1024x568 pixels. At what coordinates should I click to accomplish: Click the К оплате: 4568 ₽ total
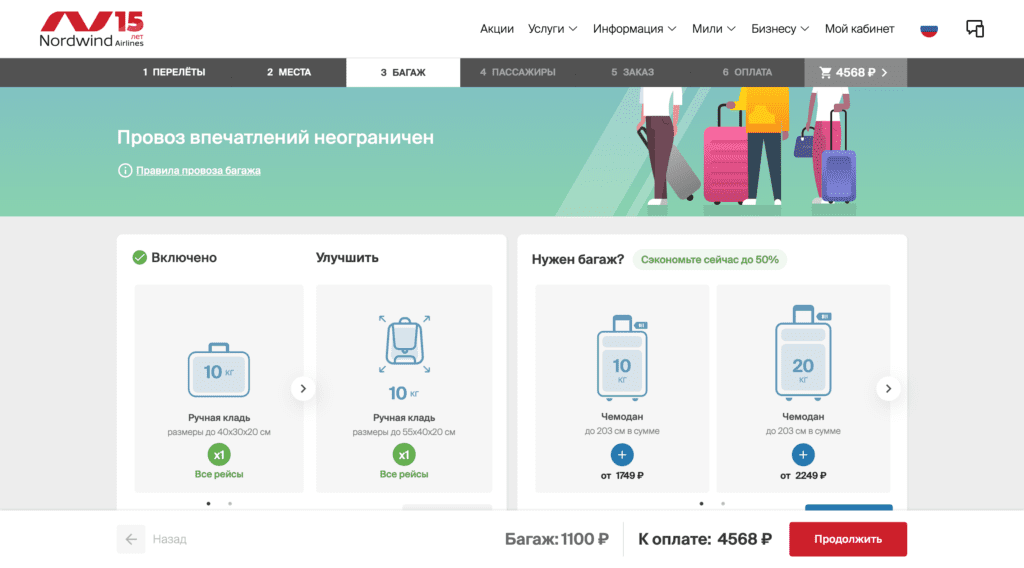point(705,539)
